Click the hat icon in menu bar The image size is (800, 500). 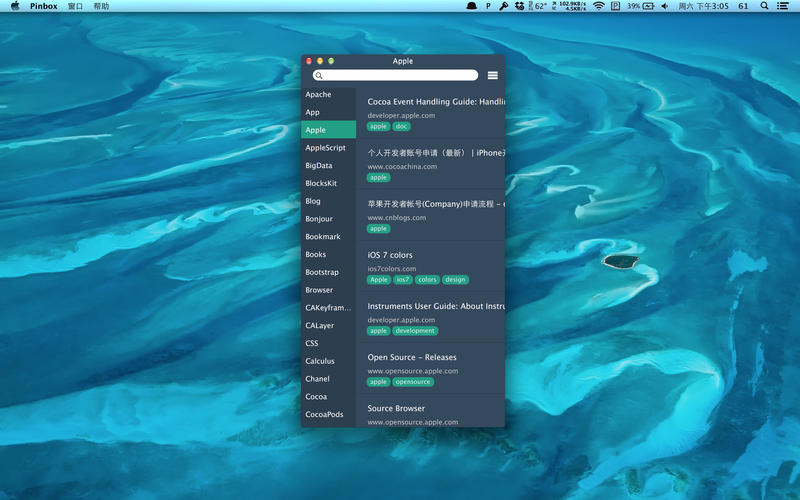pos(471,6)
